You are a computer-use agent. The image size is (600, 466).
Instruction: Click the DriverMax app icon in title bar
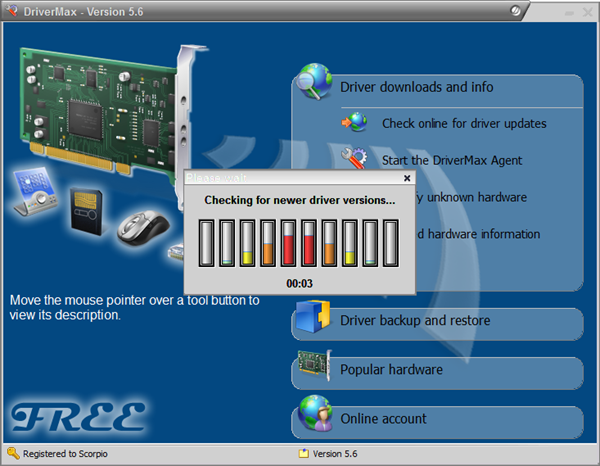tap(13, 10)
